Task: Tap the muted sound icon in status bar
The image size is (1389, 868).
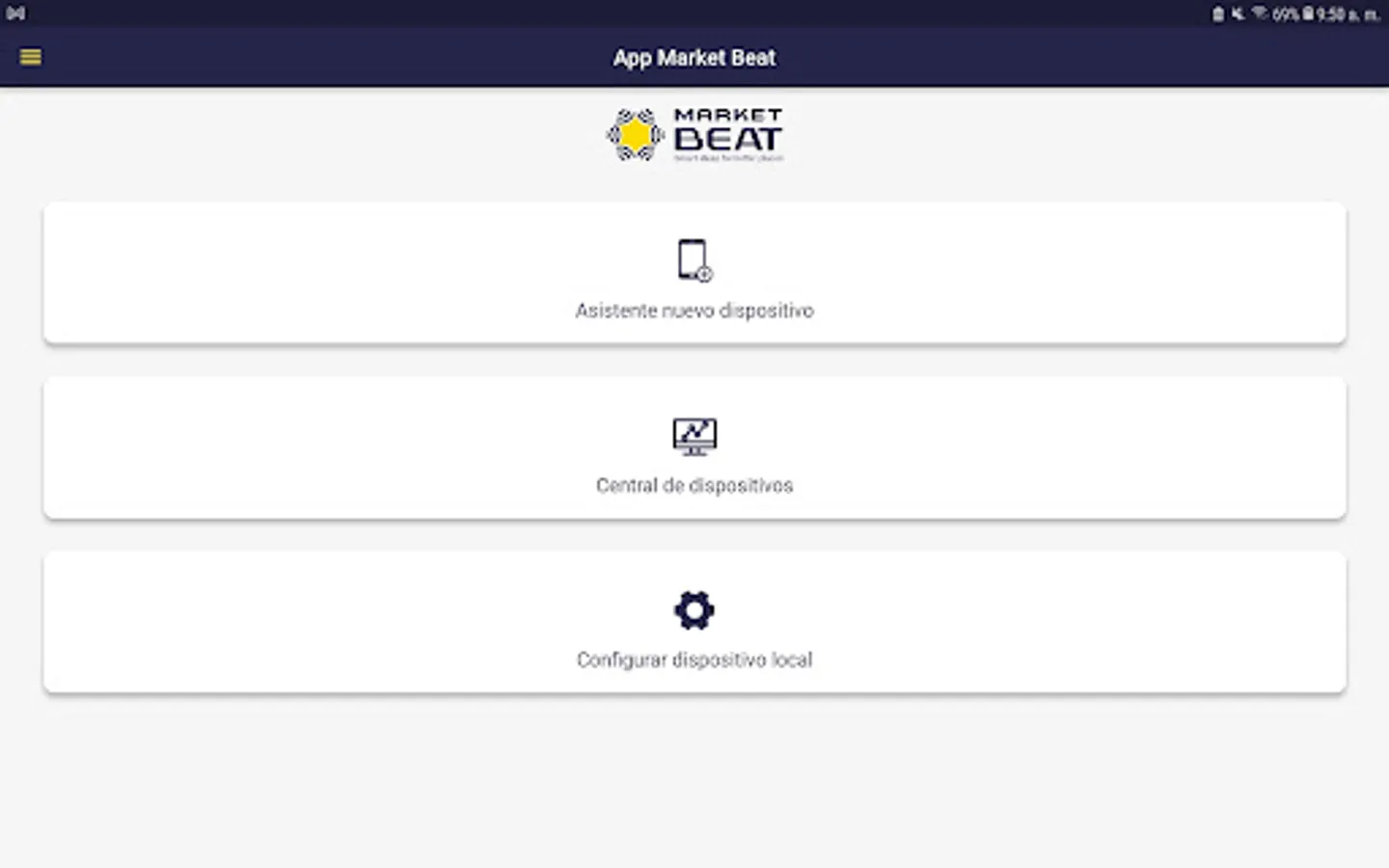Action: point(1238,14)
